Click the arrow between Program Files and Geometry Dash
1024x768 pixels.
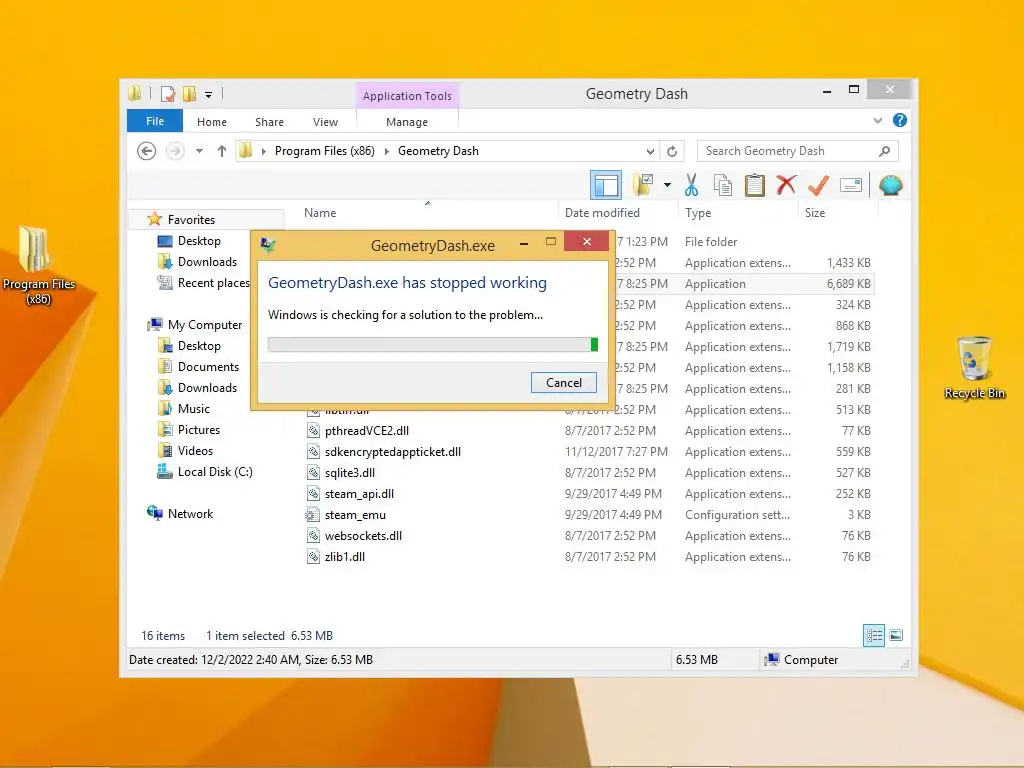coord(387,151)
